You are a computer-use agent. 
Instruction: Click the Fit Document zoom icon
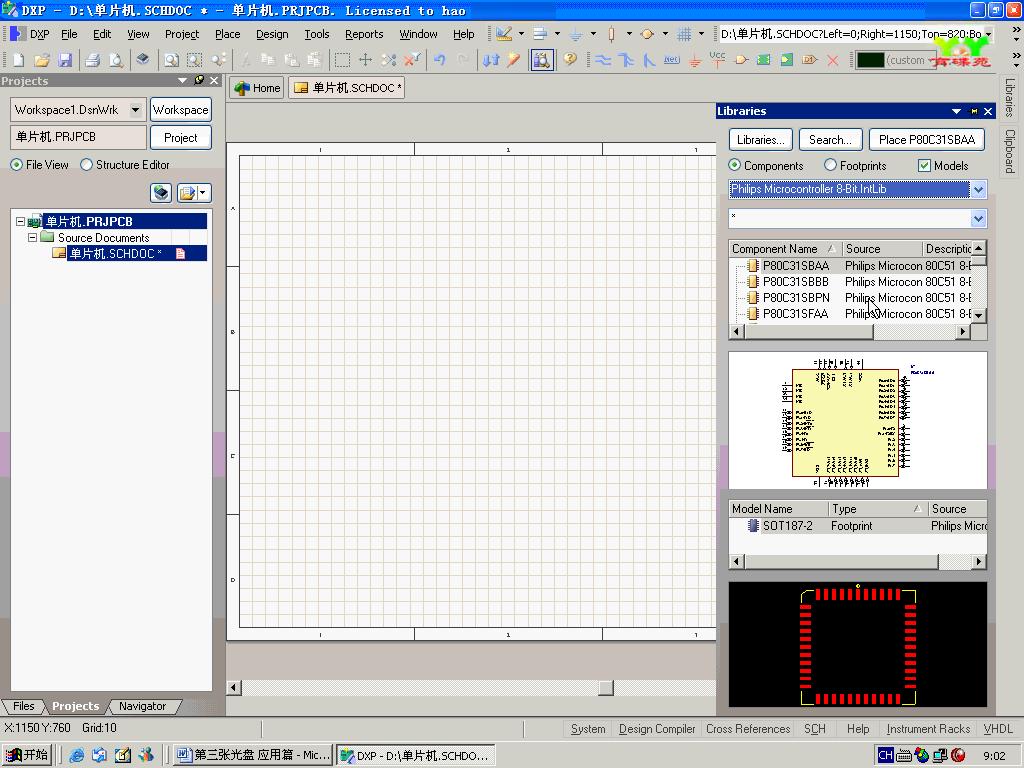(171, 60)
